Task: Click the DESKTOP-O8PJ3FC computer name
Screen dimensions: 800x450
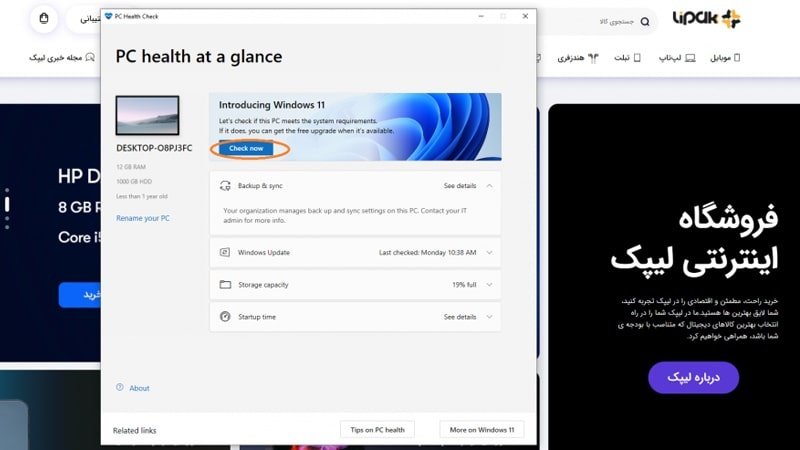Action: click(x=154, y=148)
